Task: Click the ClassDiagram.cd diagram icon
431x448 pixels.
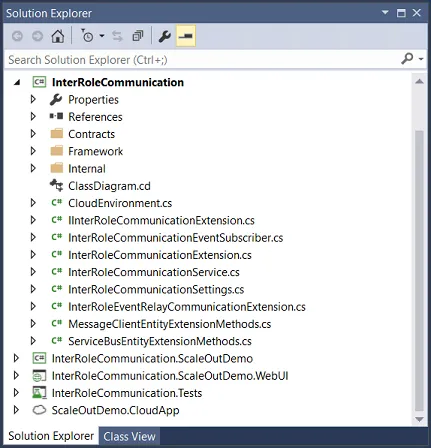Action: click(56, 186)
